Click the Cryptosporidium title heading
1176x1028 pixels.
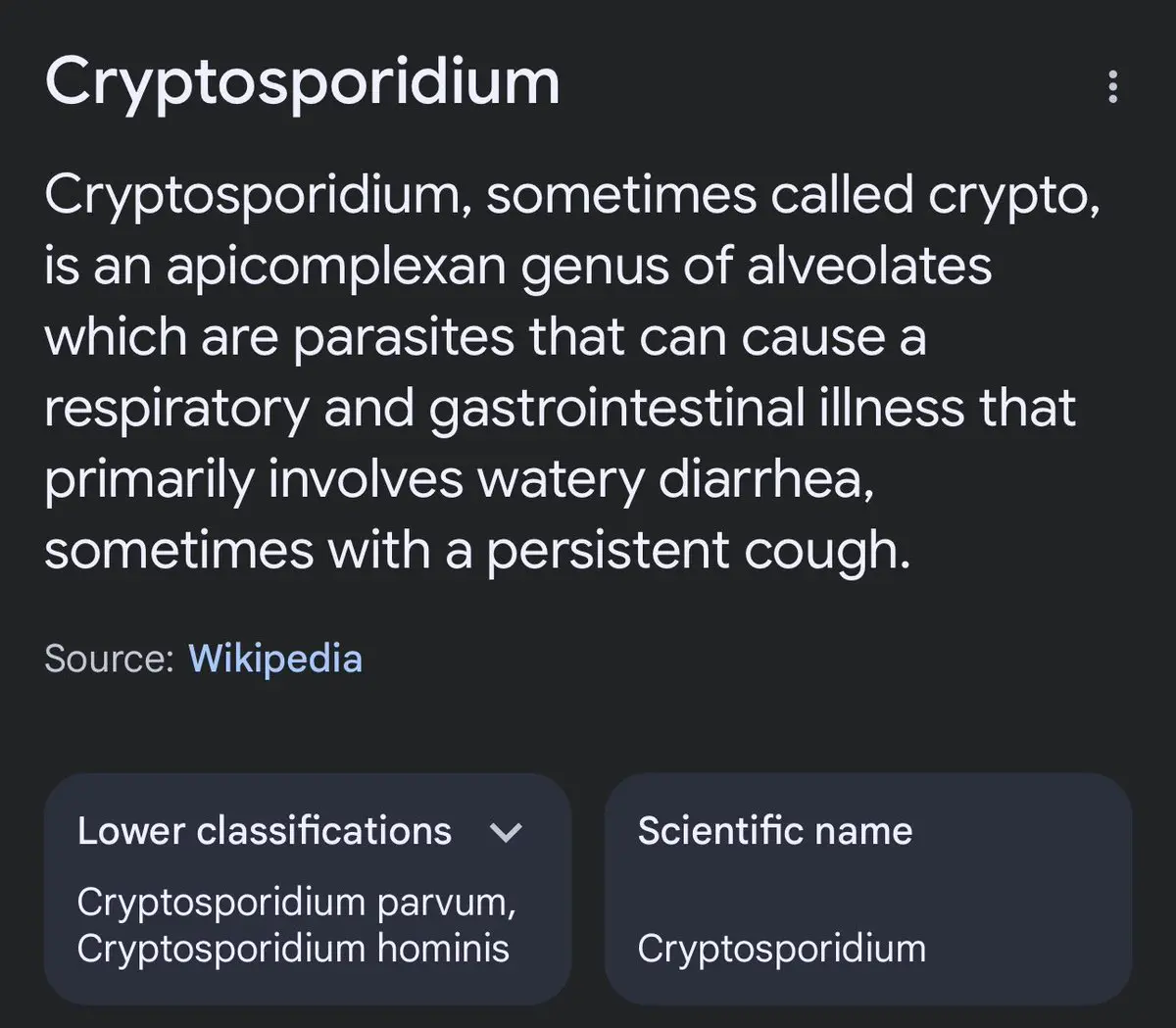click(302, 84)
